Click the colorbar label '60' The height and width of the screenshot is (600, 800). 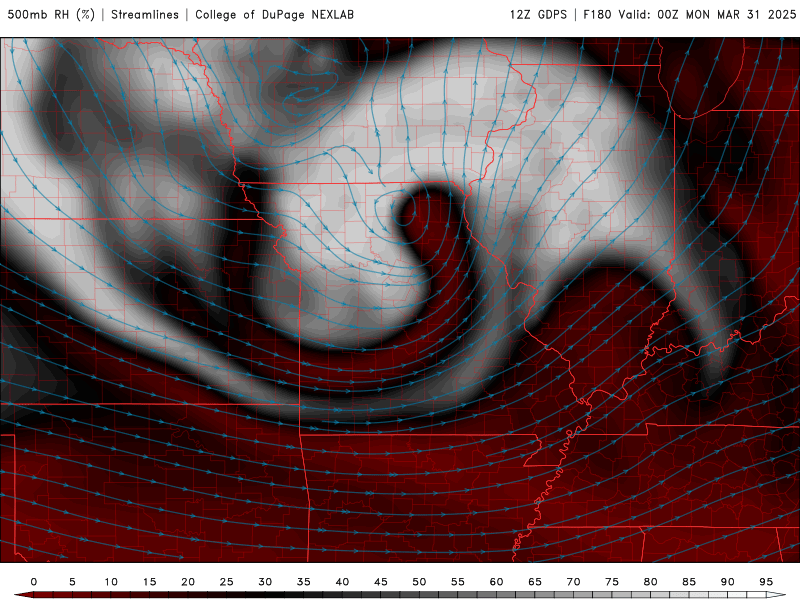click(496, 582)
